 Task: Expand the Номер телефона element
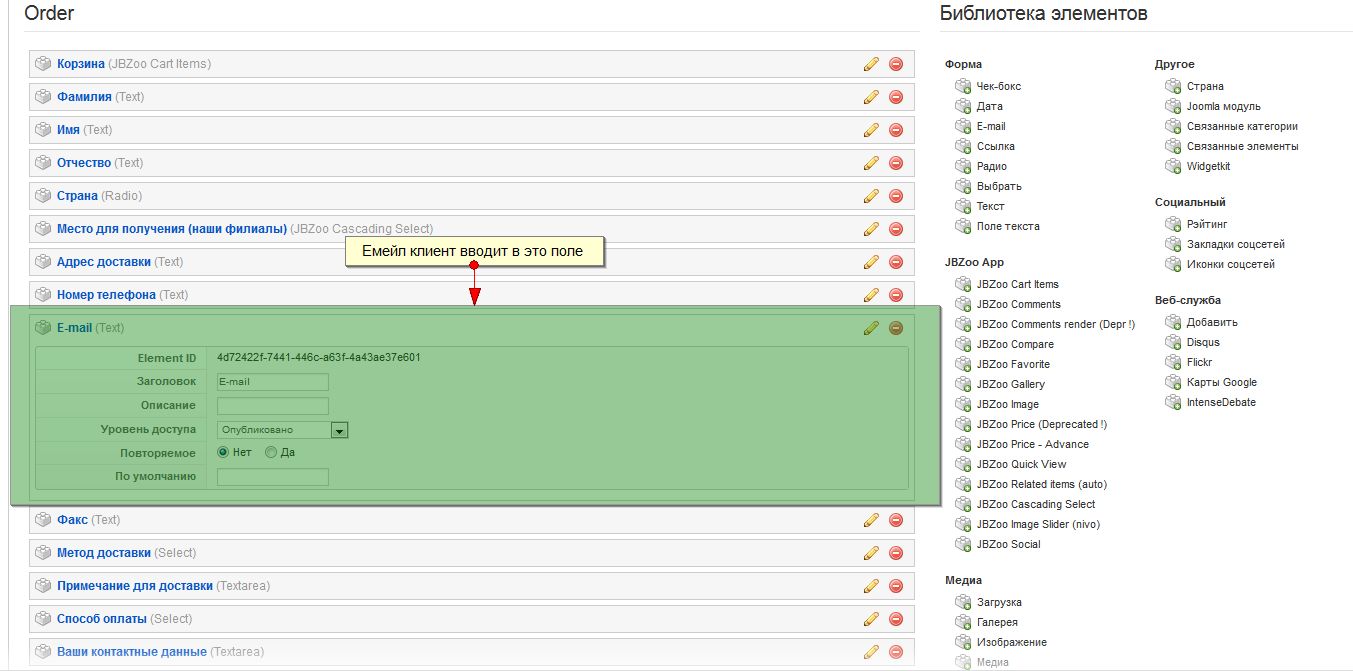[x=106, y=295]
